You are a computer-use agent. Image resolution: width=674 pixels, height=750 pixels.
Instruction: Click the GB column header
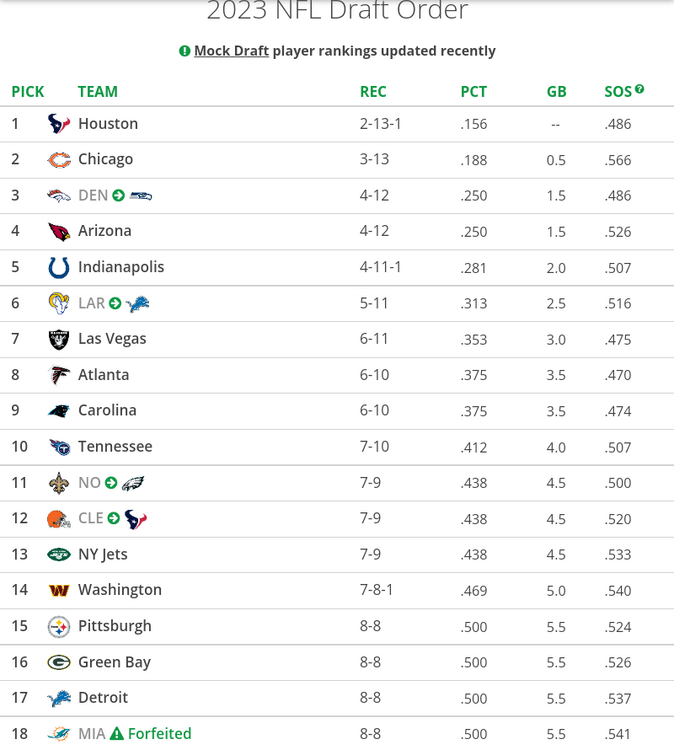[x=556, y=92]
